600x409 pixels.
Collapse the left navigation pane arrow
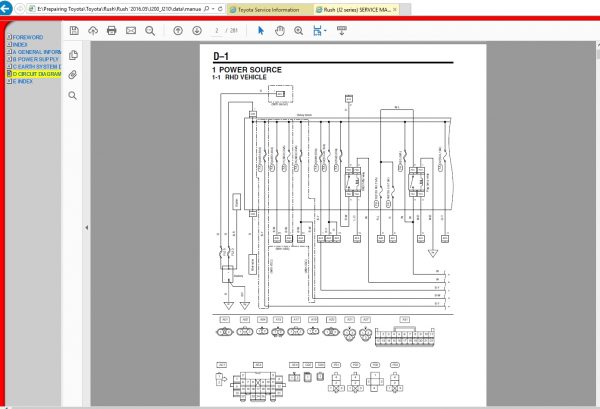(x=86, y=228)
